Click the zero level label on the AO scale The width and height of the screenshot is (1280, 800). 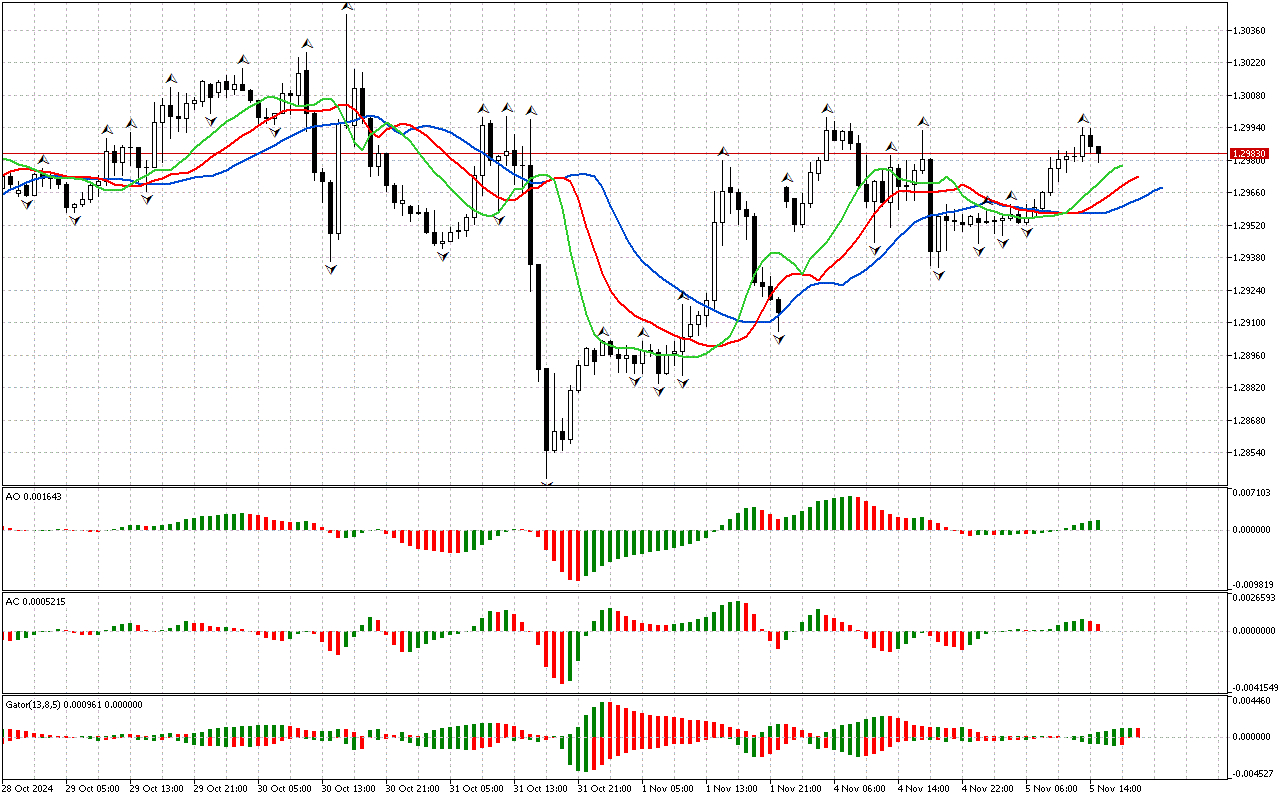click(1253, 530)
